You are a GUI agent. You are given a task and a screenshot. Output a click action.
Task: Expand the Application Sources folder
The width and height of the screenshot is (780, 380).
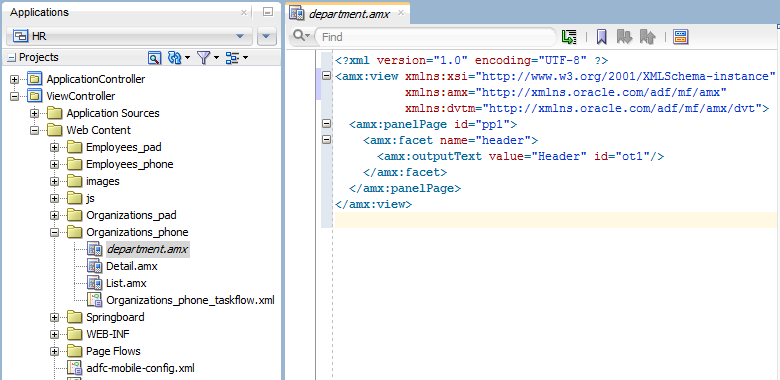[34, 113]
